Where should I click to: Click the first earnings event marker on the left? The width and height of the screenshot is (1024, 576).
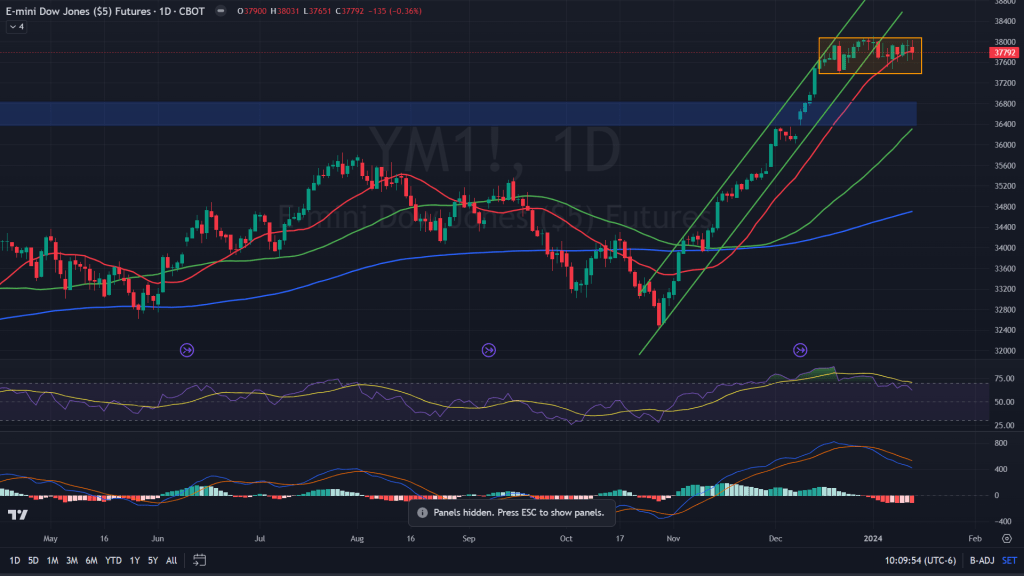(187, 350)
